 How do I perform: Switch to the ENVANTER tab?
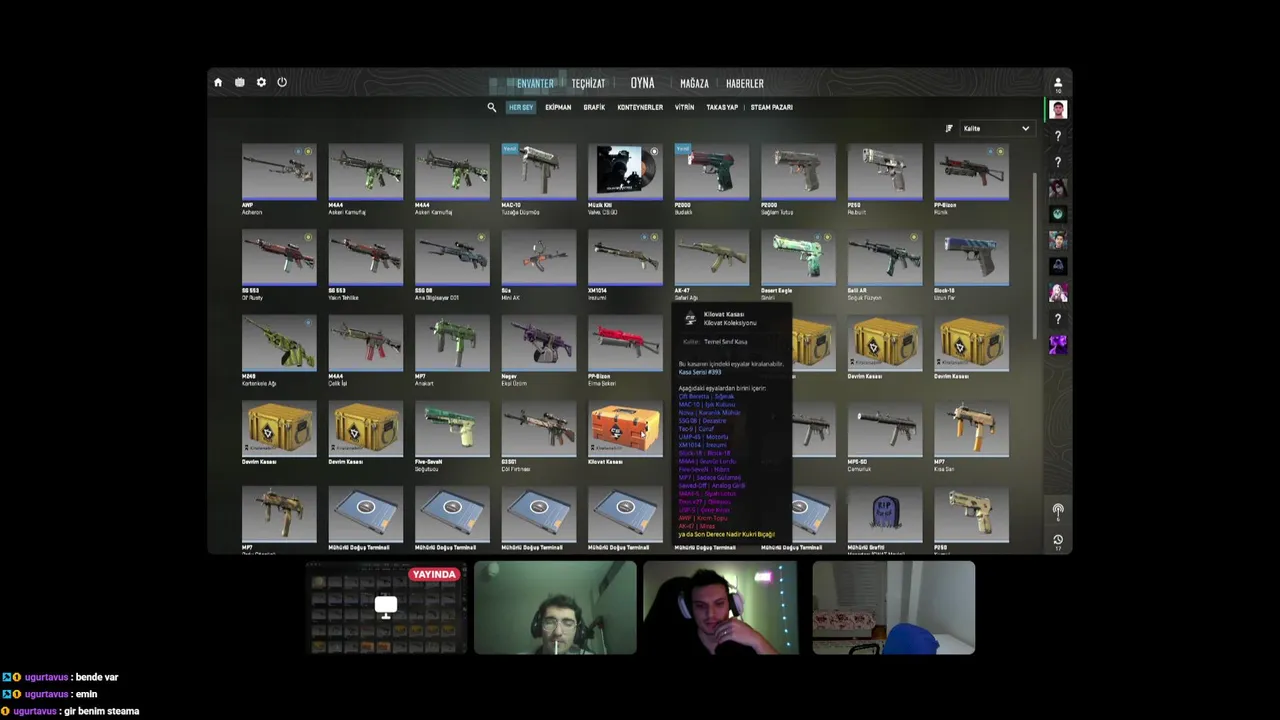point(535,84)
